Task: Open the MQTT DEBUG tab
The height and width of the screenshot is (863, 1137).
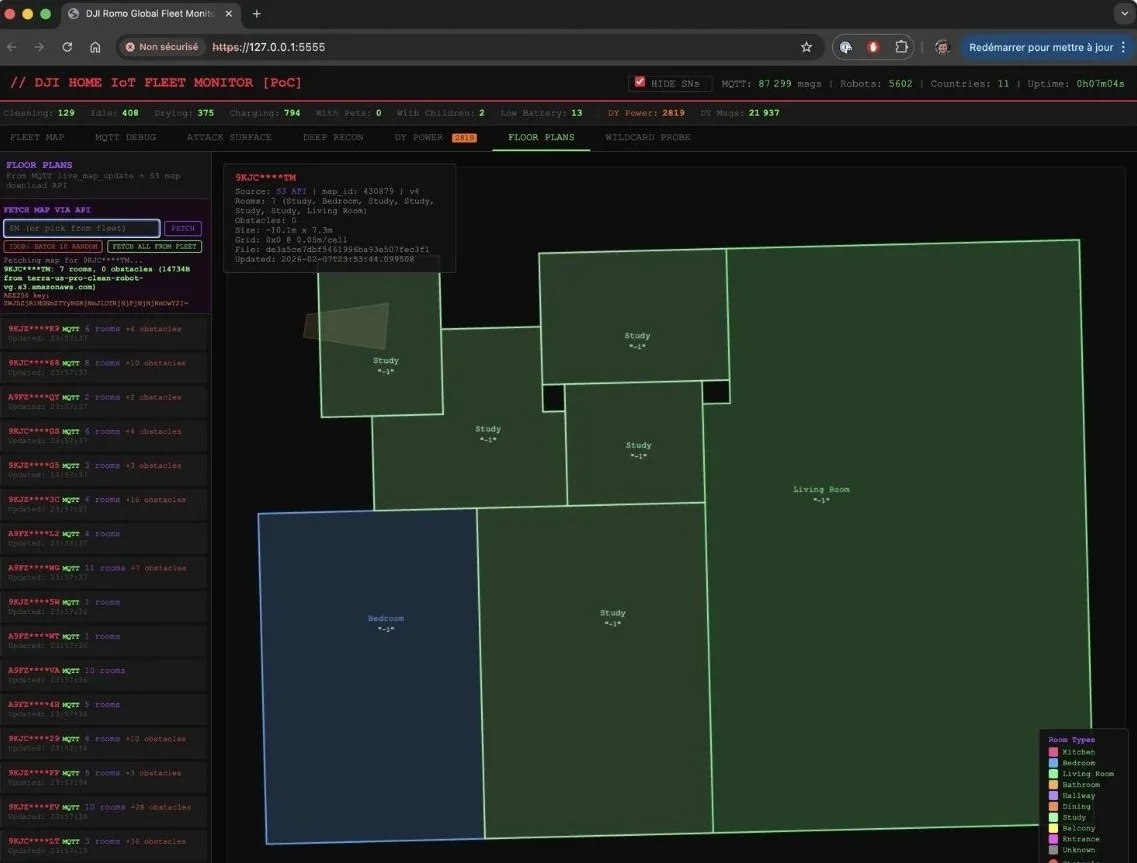Action: pyautogui.click(x=125, y=137)
